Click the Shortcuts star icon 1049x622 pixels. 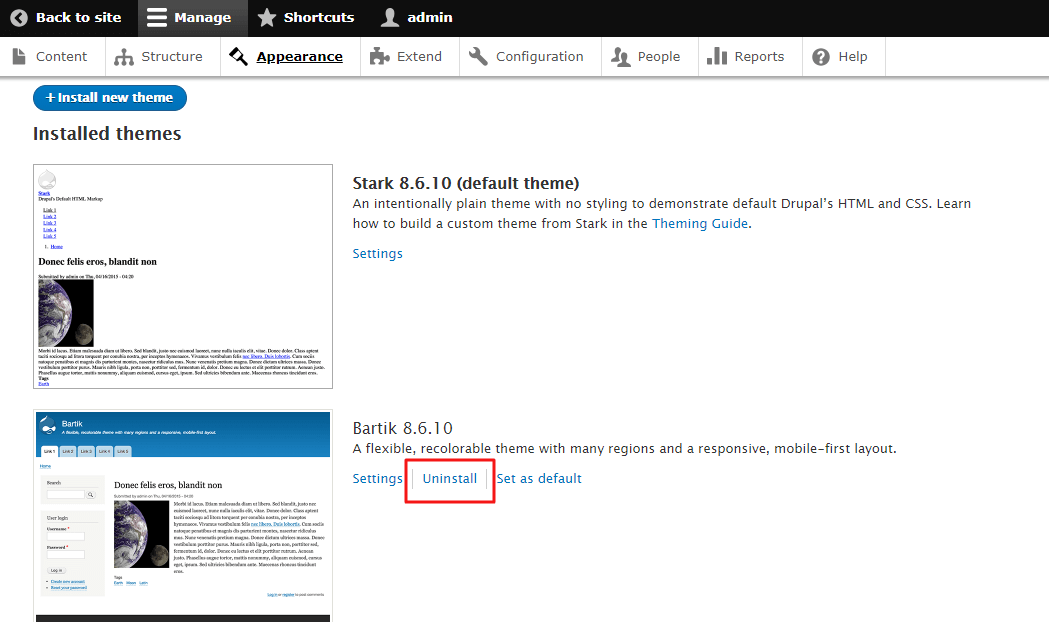[266, 18]
